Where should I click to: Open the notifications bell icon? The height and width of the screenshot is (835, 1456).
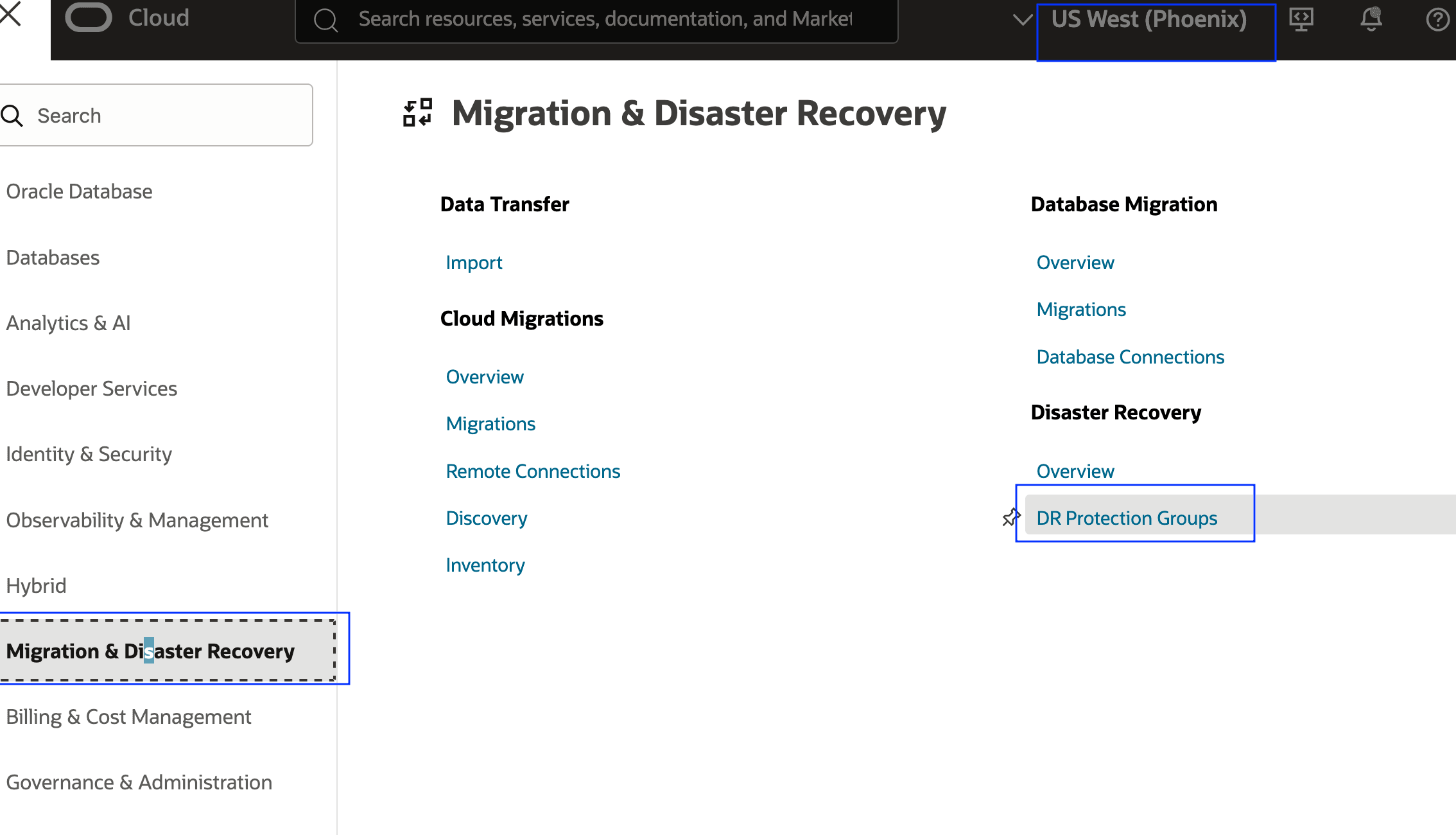(x=1371, y=19)
